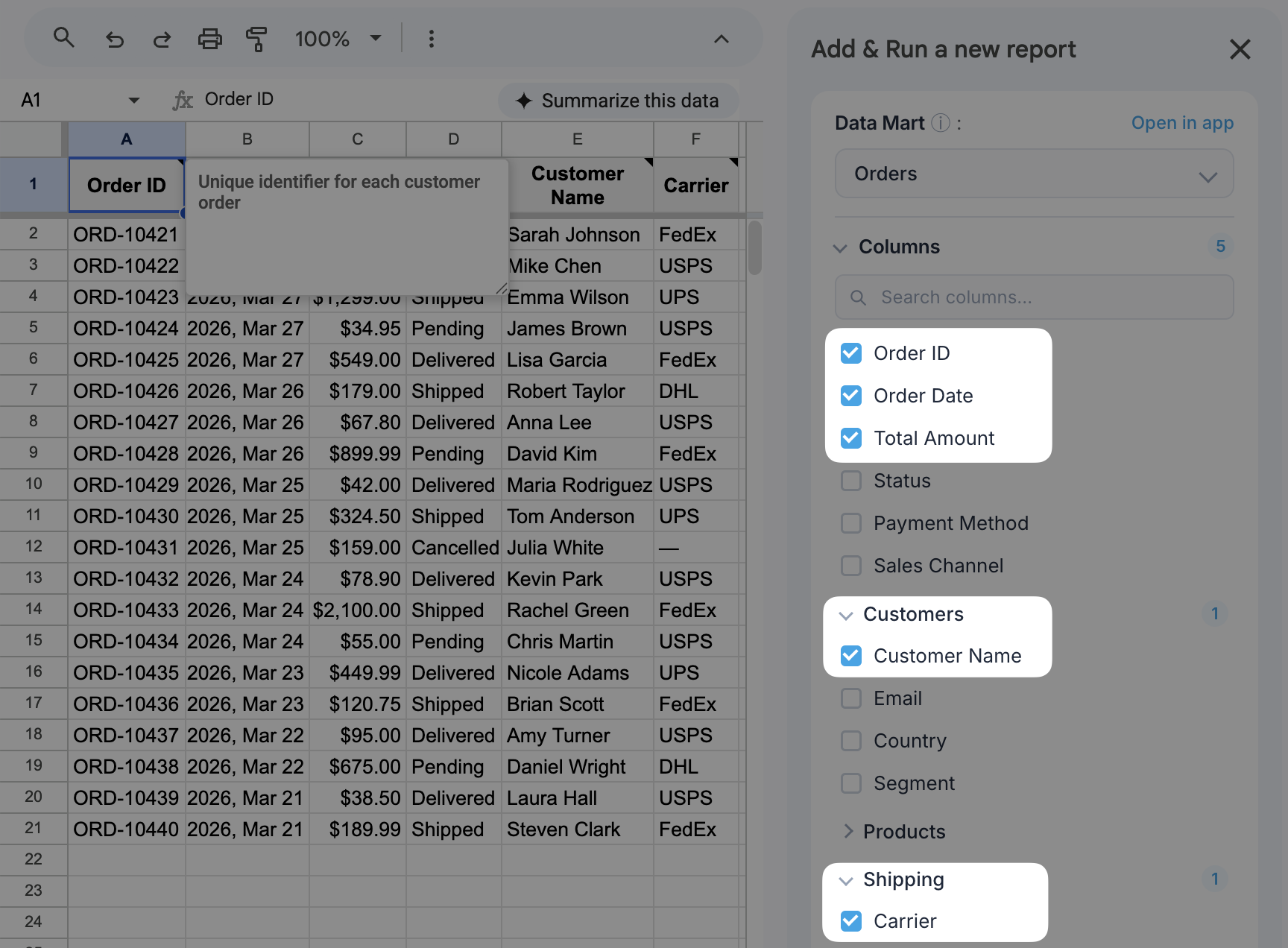Click the Data Mart info icon

[x=941, y=123]
